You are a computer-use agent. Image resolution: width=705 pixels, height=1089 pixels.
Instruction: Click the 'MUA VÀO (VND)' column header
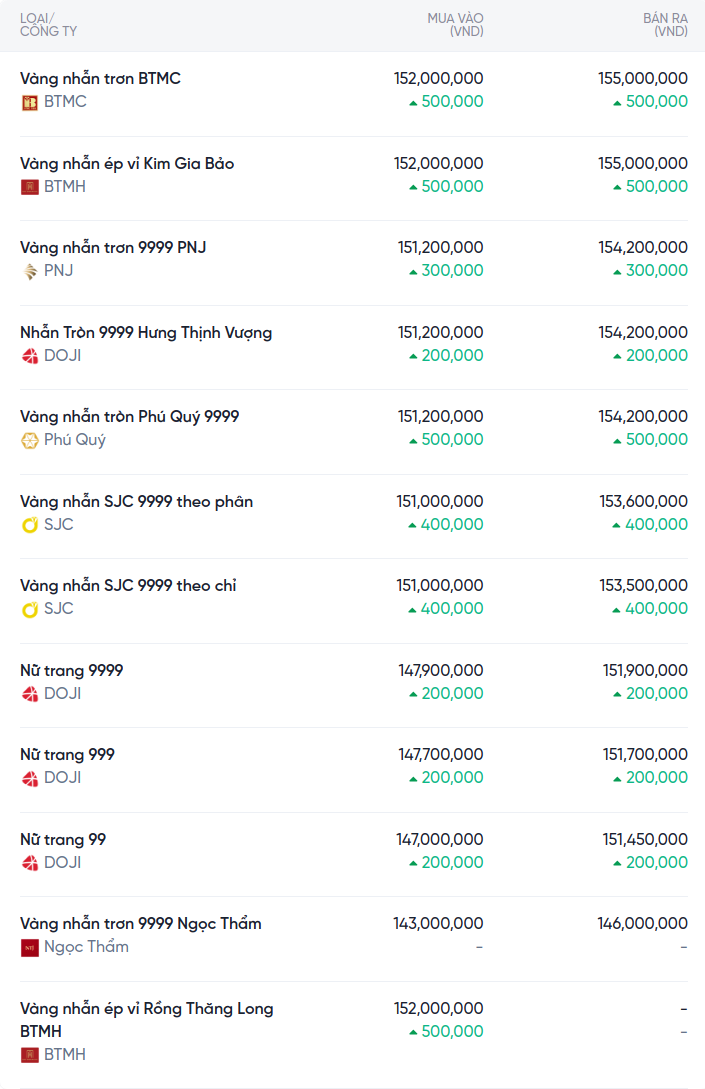[455, 25]
